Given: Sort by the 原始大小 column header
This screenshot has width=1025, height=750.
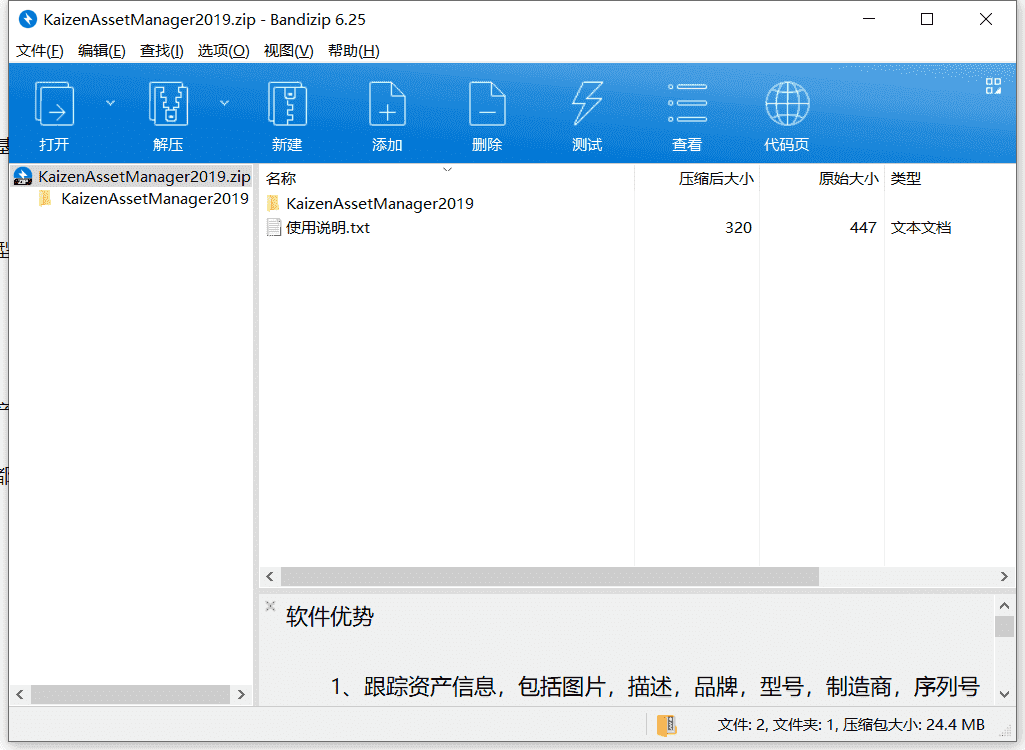Looking at the screenshot, I should (822, 179).
